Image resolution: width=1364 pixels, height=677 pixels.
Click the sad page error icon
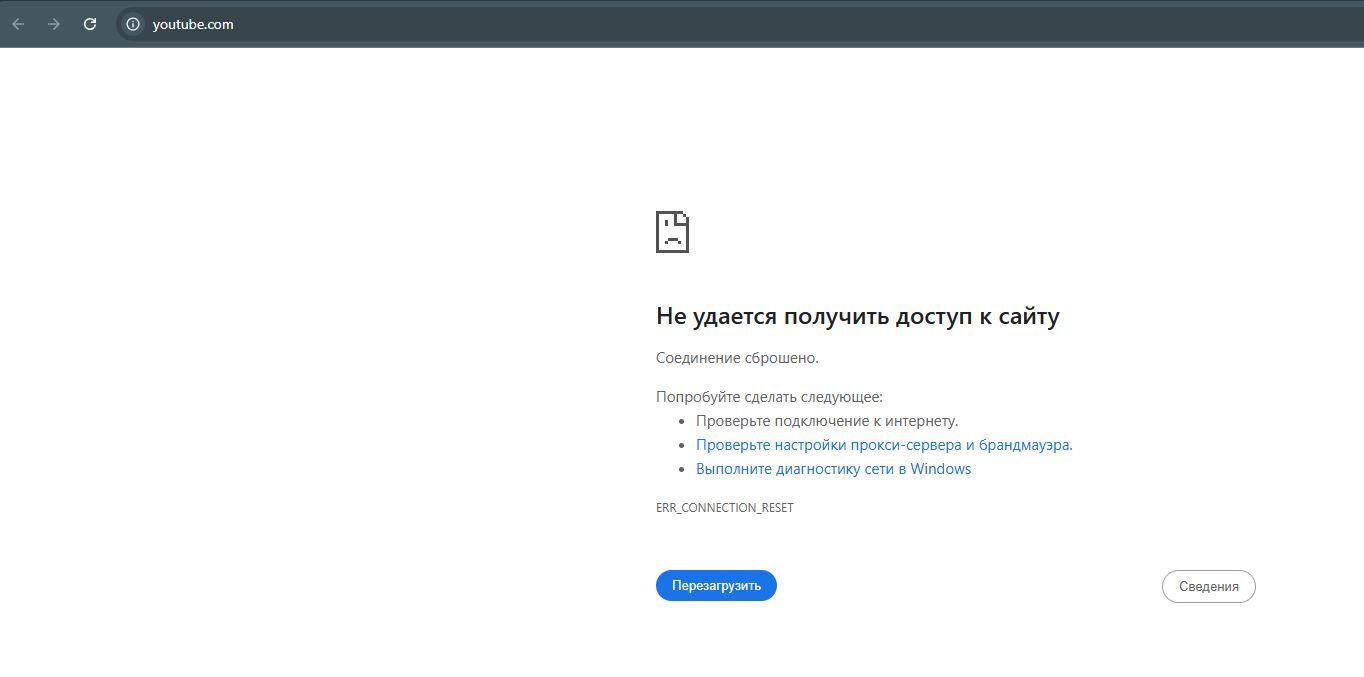tap(672, 232)
